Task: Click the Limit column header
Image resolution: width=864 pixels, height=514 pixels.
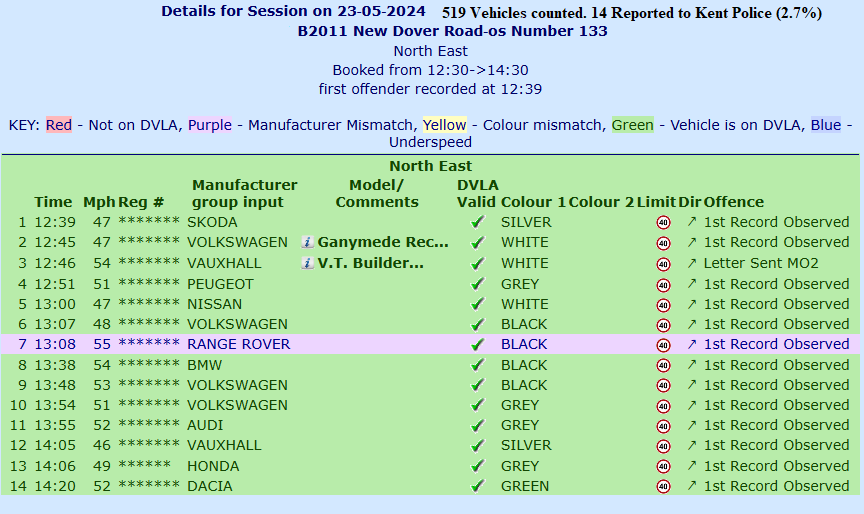Action: (656, 202)
